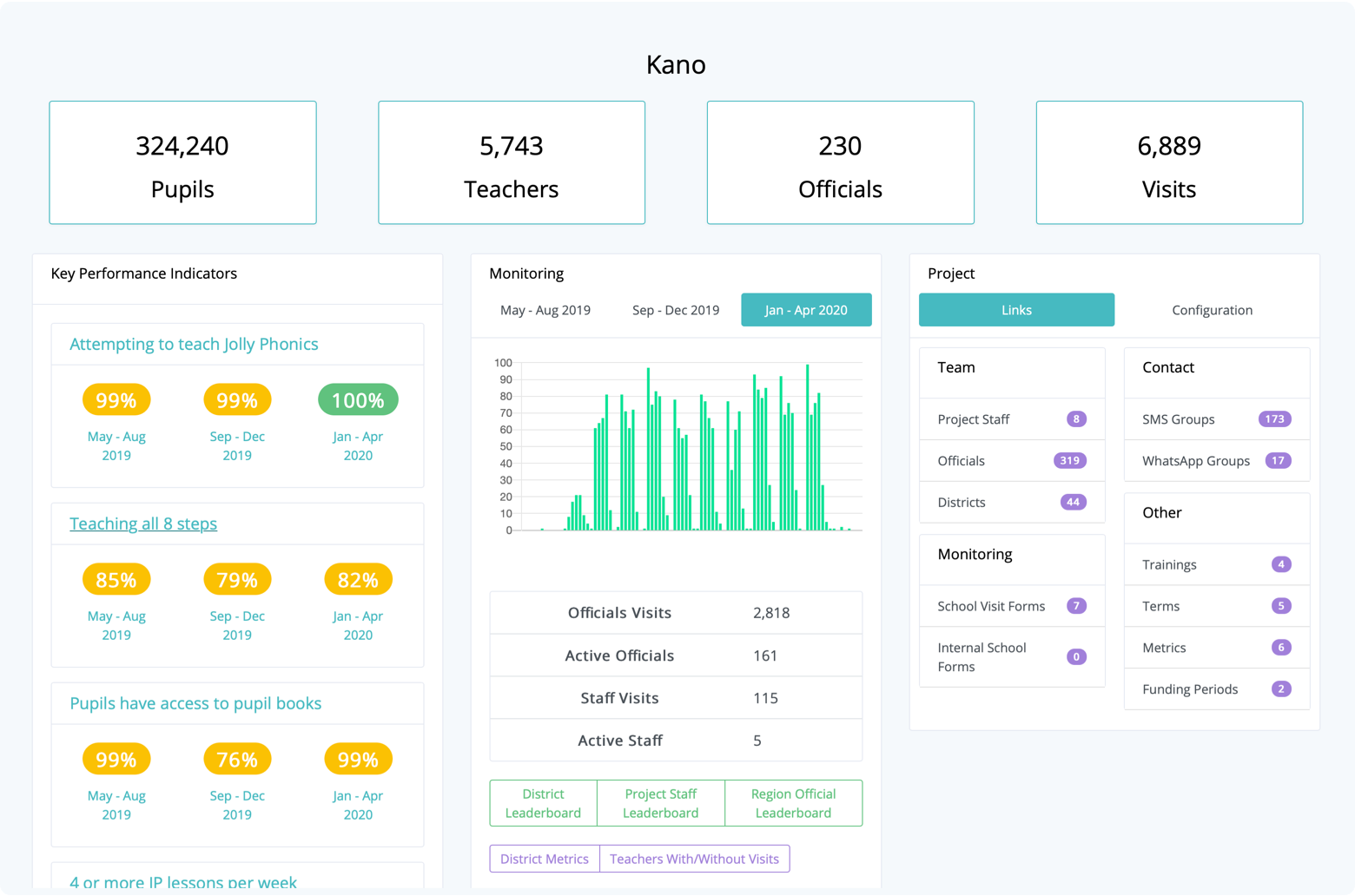The height and width of the screenshot is (896, 1355).
Task: Click the 6 Metrics count badge
Action: pos(1281,648)
